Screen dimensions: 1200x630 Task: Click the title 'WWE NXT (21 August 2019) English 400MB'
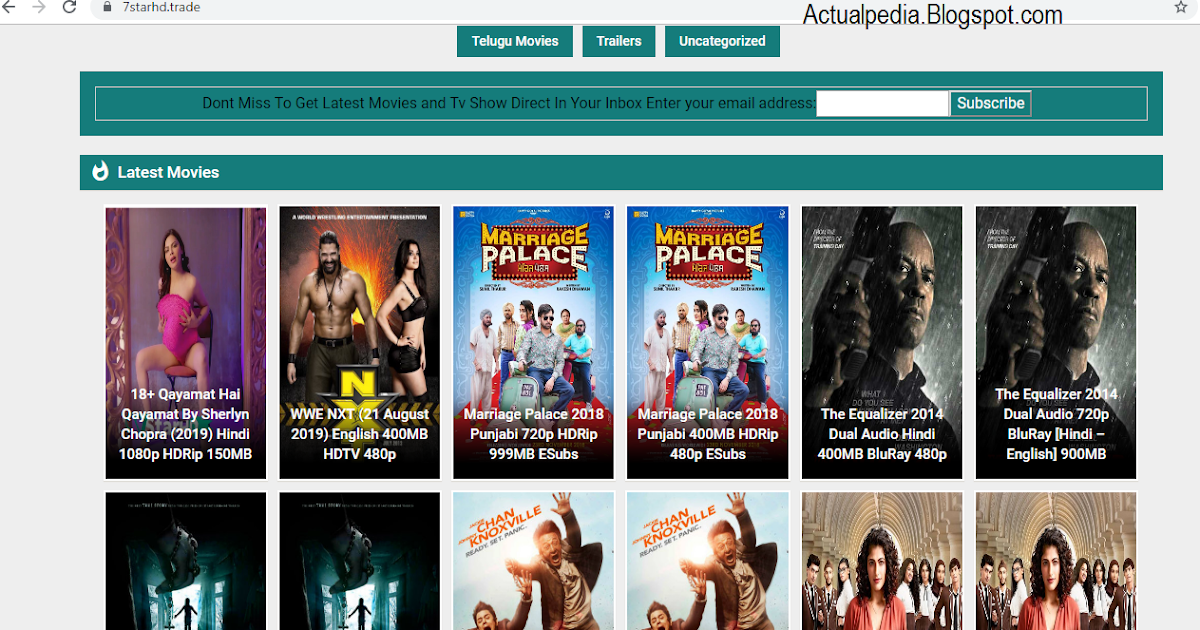(x=360, y=434)
